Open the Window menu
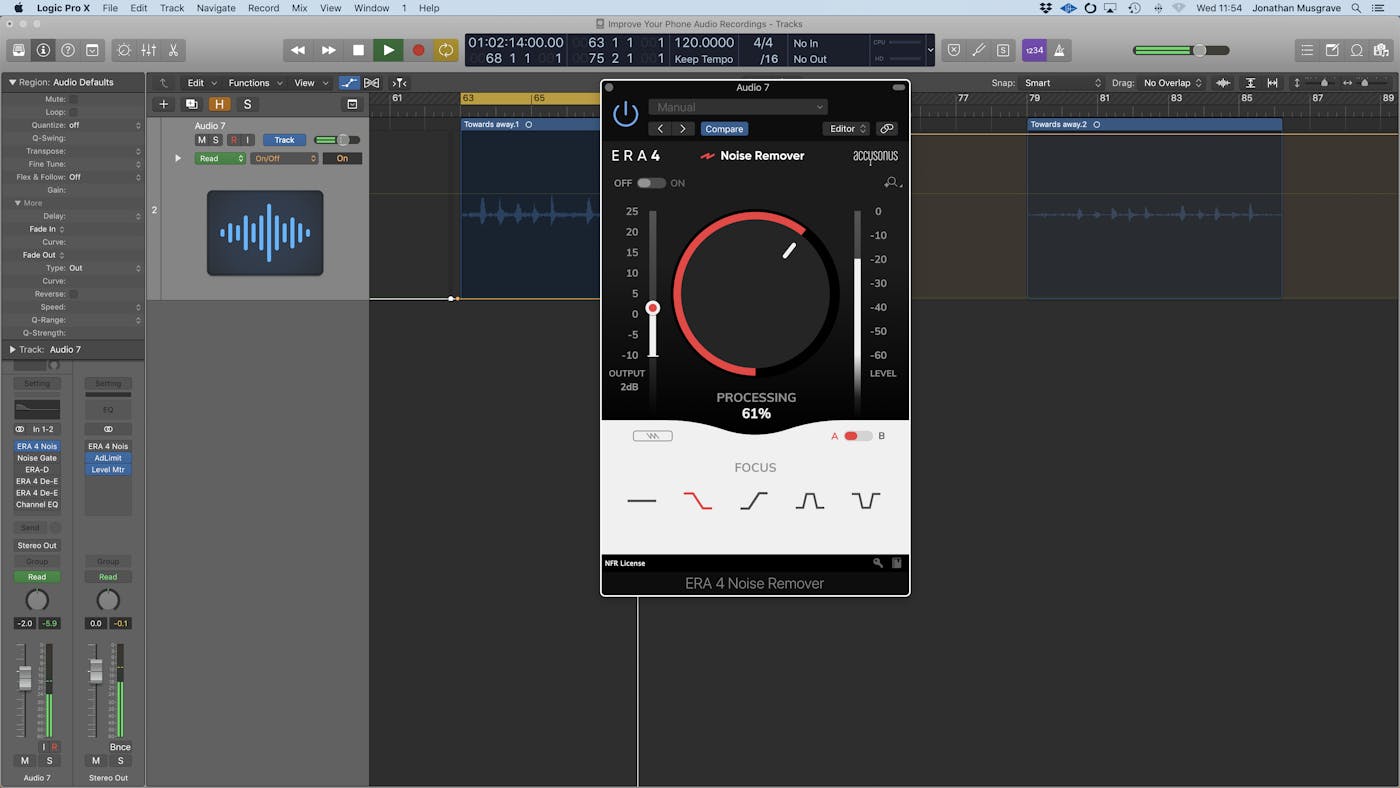 click(371, 8)
